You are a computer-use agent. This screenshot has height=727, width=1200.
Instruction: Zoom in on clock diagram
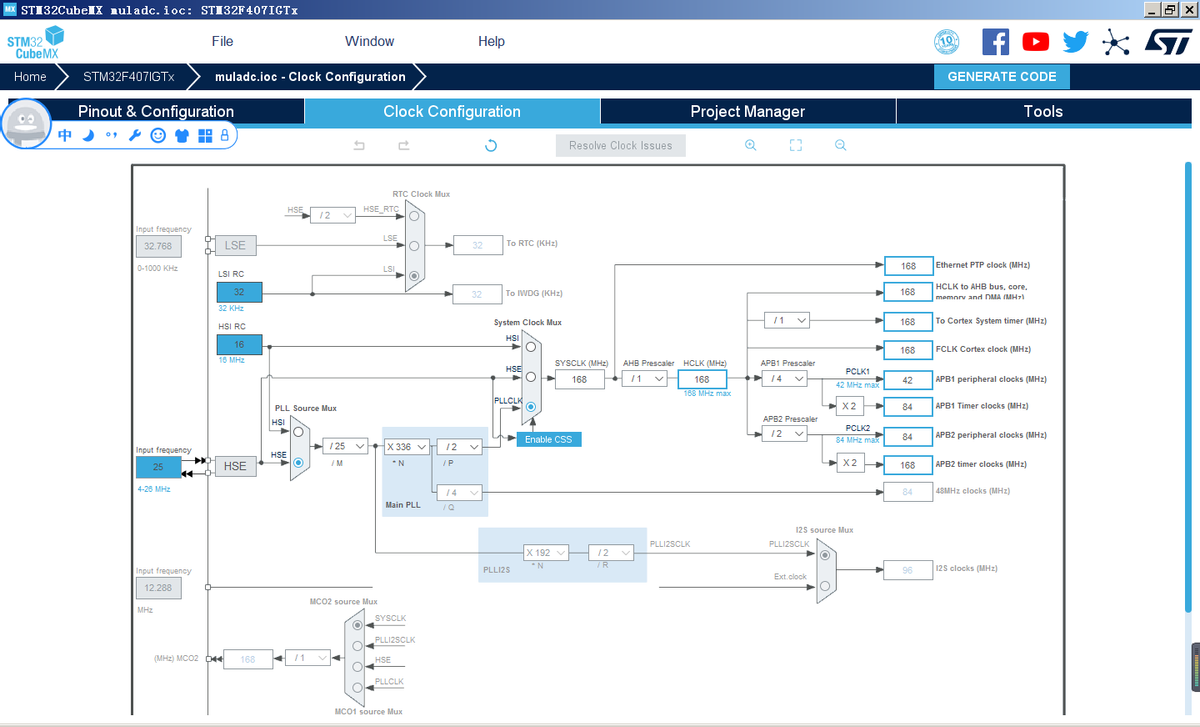[751, 145]
